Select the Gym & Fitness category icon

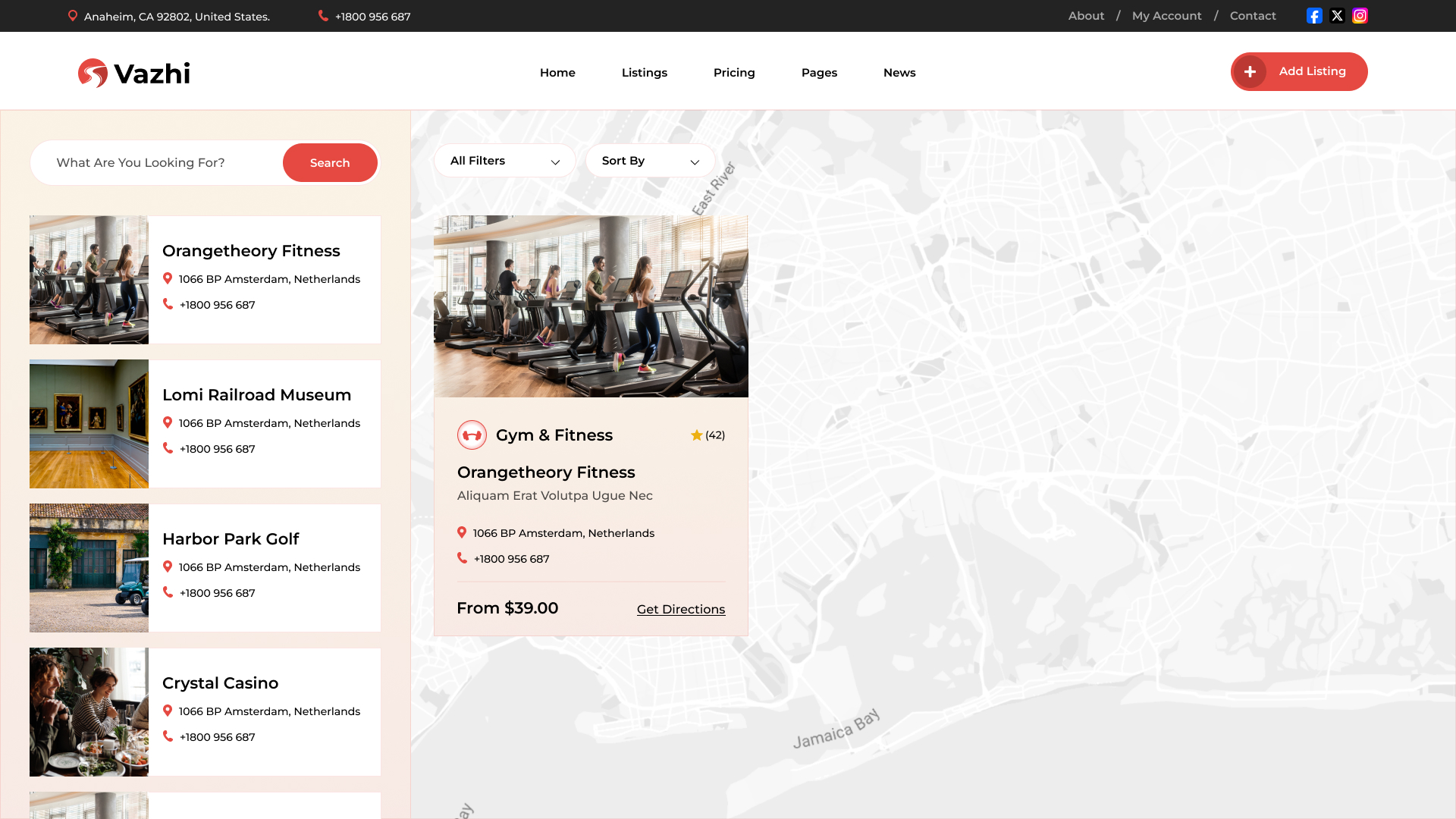472,435
